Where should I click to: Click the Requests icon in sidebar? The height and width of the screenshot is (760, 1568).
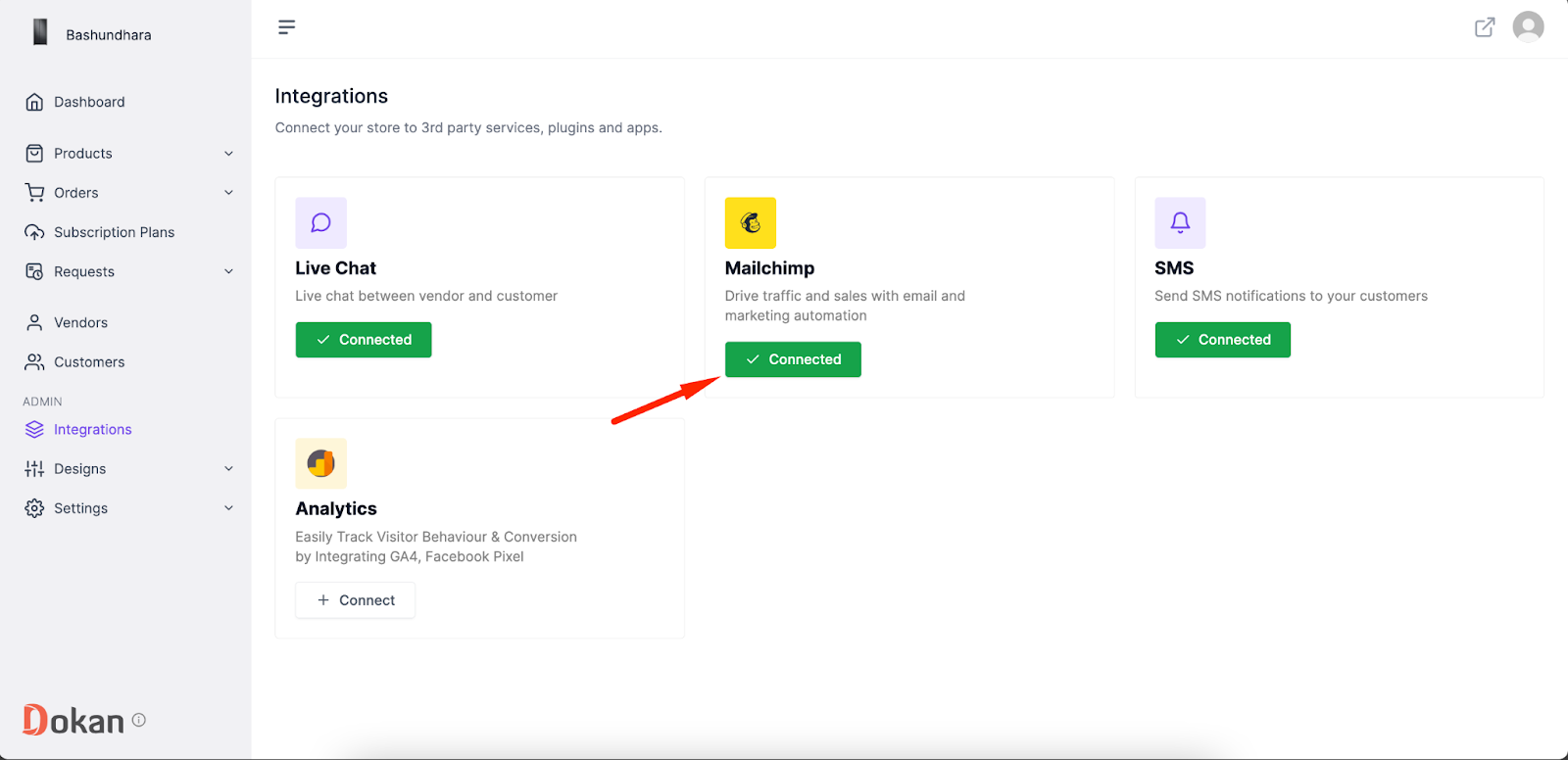[x=34, y=271]
